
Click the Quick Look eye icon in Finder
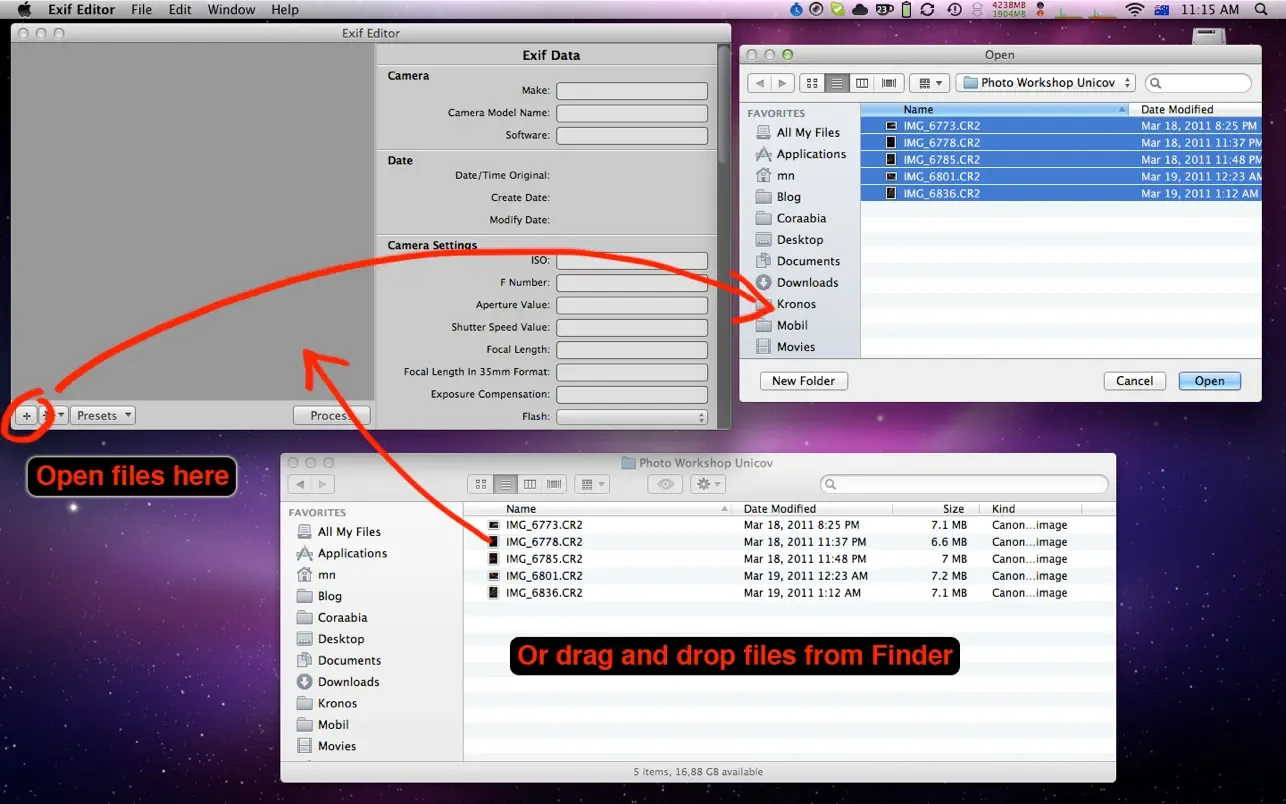663,484
